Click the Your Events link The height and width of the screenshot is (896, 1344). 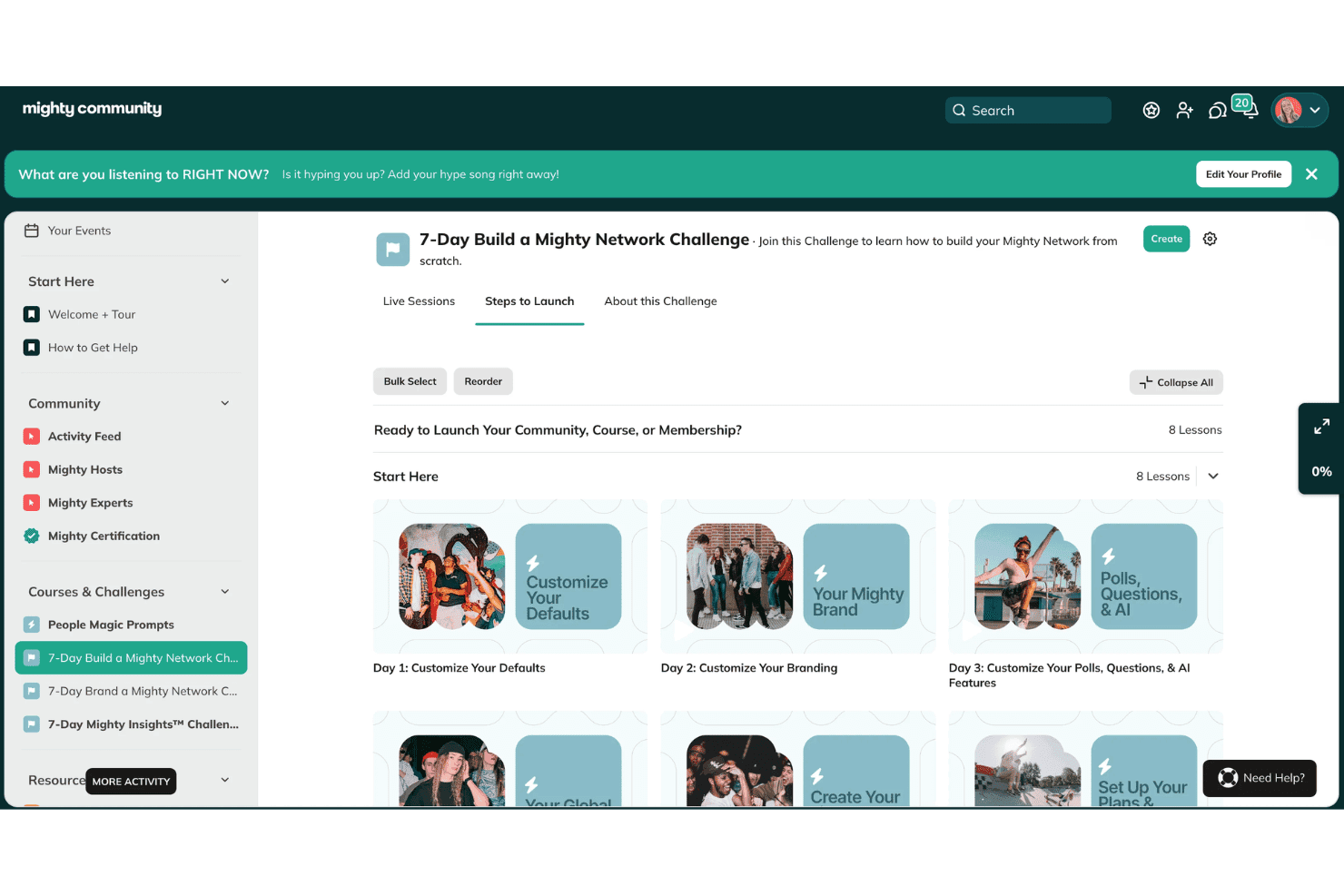(x=79, y=231)
